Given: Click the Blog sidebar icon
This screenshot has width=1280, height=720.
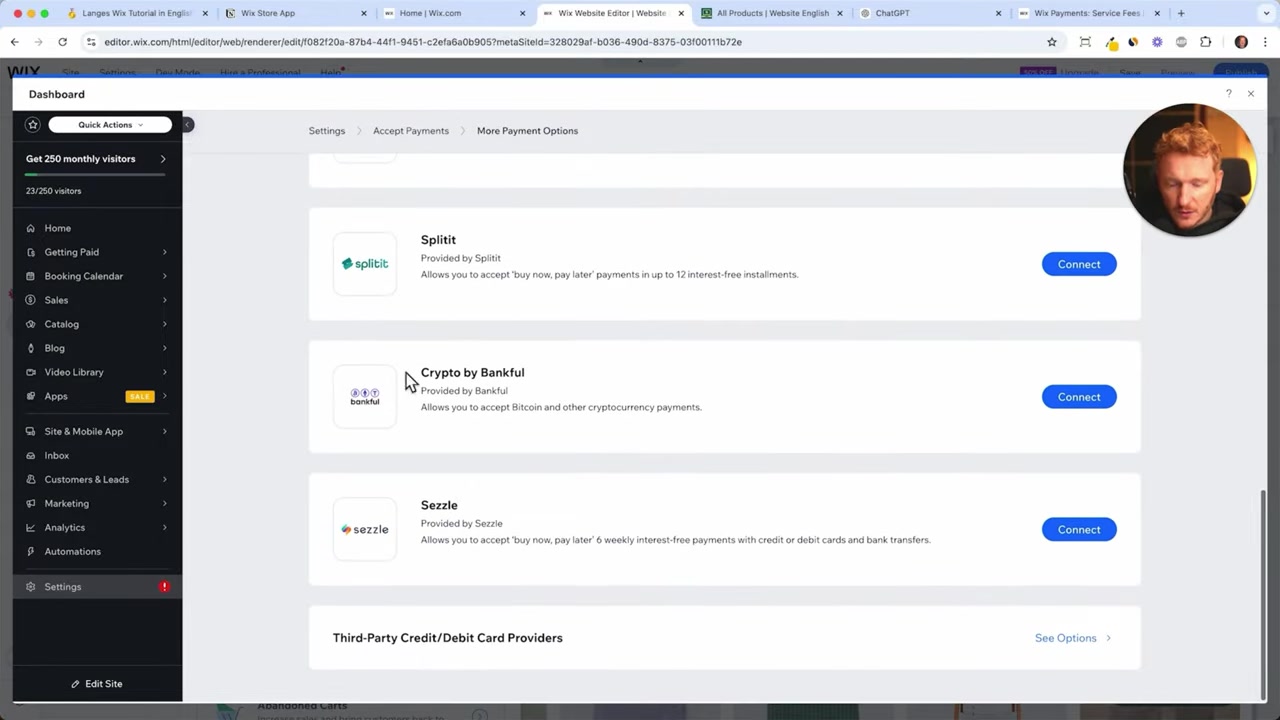Looking at the screenshot, I should (30, 348).
